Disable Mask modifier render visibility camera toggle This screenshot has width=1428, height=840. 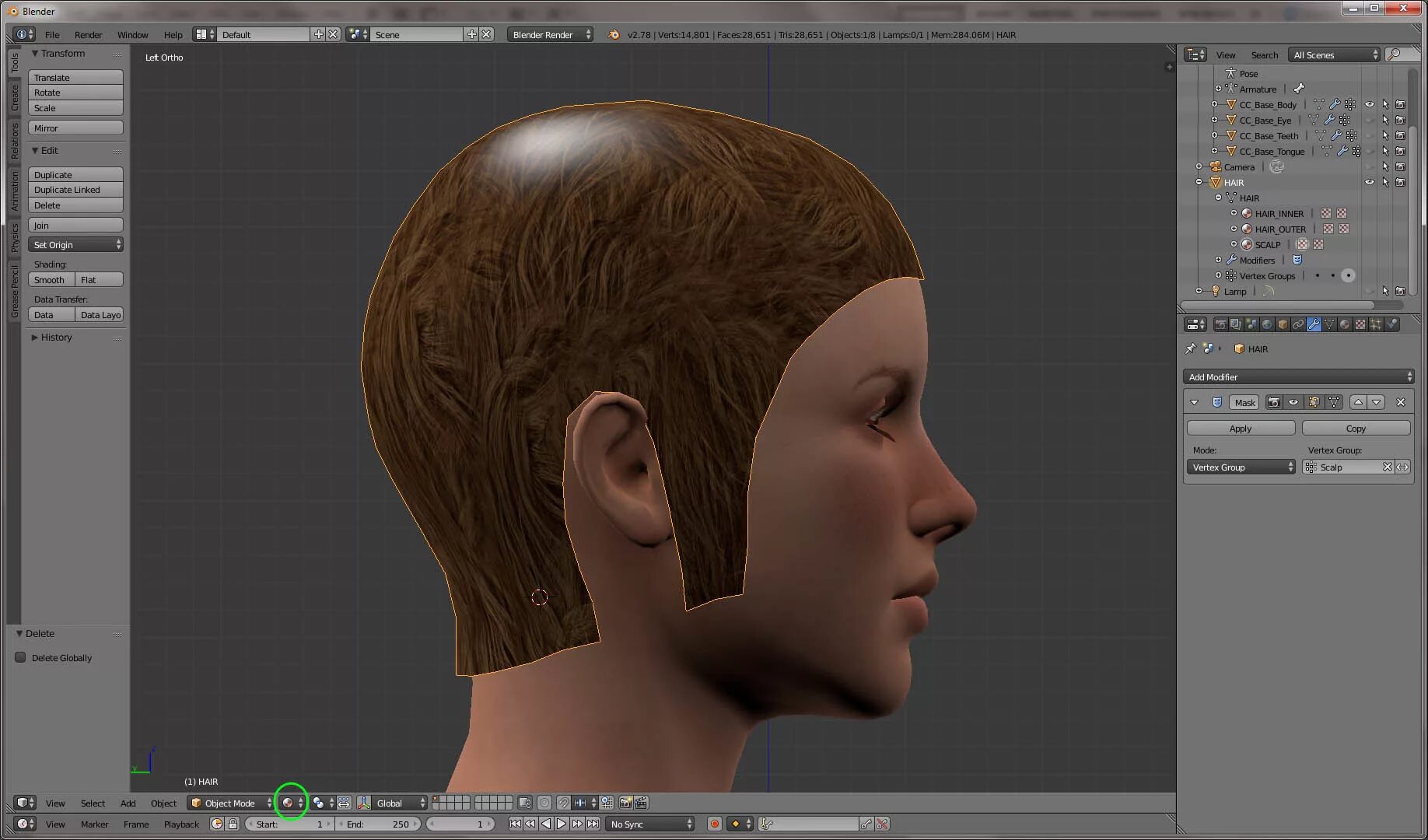point(1274,402)
